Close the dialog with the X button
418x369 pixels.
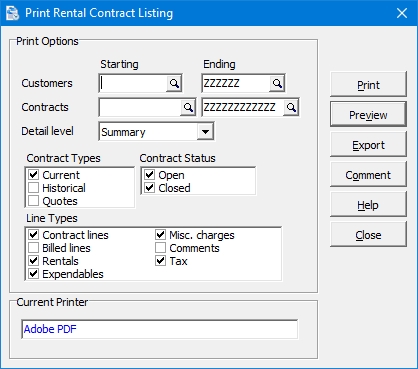402,13
